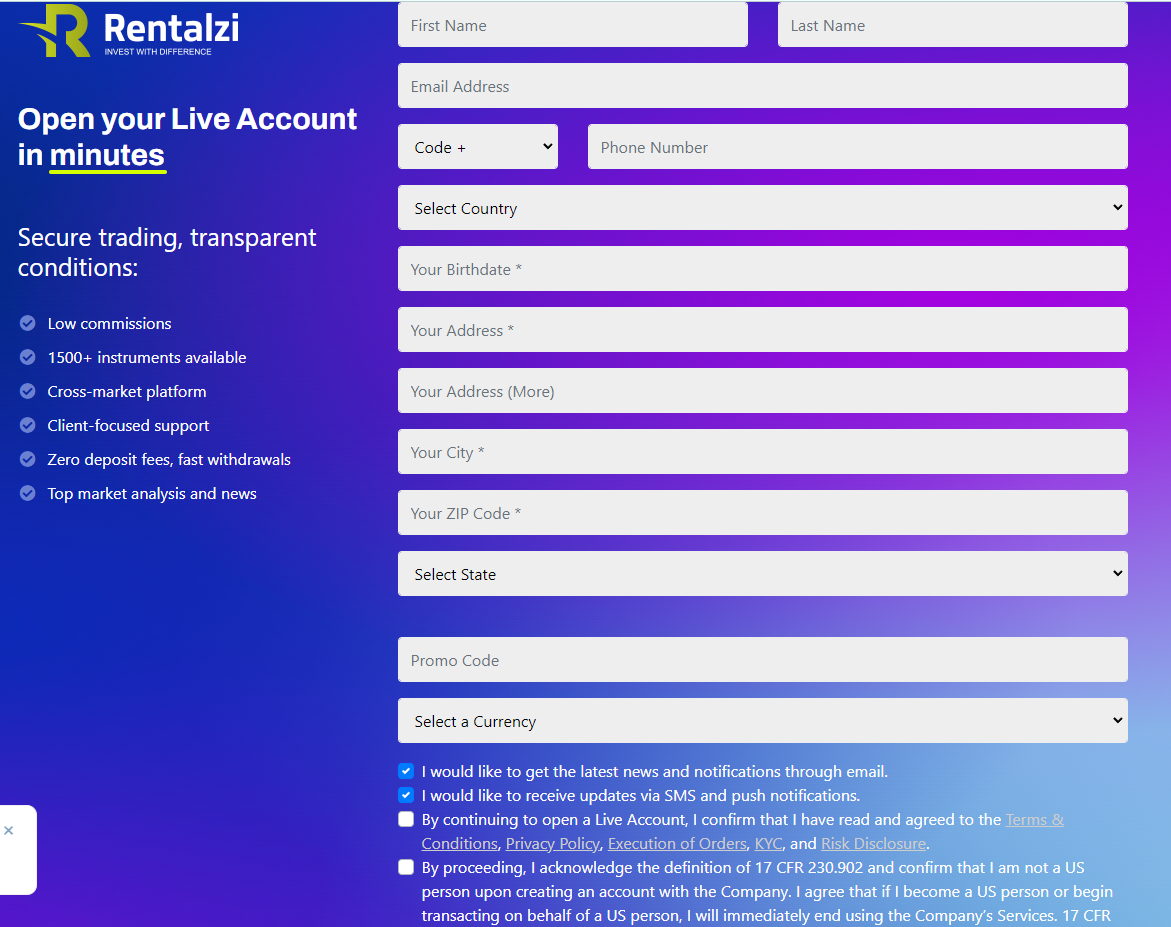
Task: Click the 'Zero deposit fees, fast withdrawals' text
Action: (170, 459)
